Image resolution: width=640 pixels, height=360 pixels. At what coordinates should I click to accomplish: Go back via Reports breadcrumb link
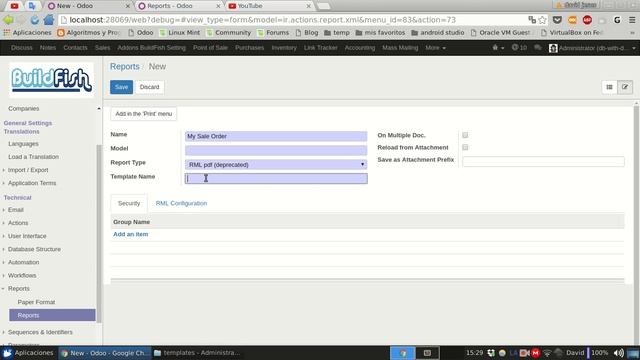click(x=124, y=67)
